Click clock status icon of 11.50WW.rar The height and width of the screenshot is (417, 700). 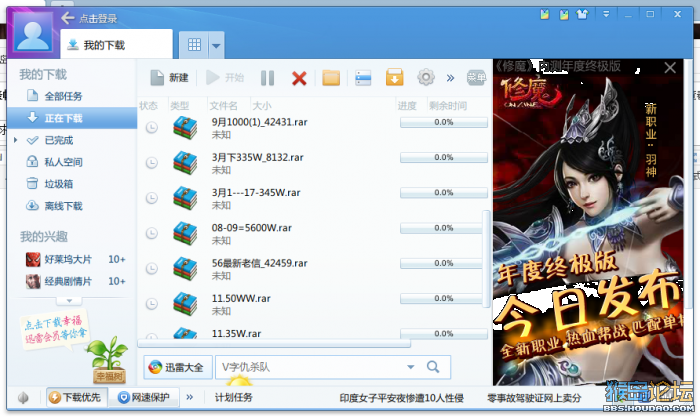(152, 304)
